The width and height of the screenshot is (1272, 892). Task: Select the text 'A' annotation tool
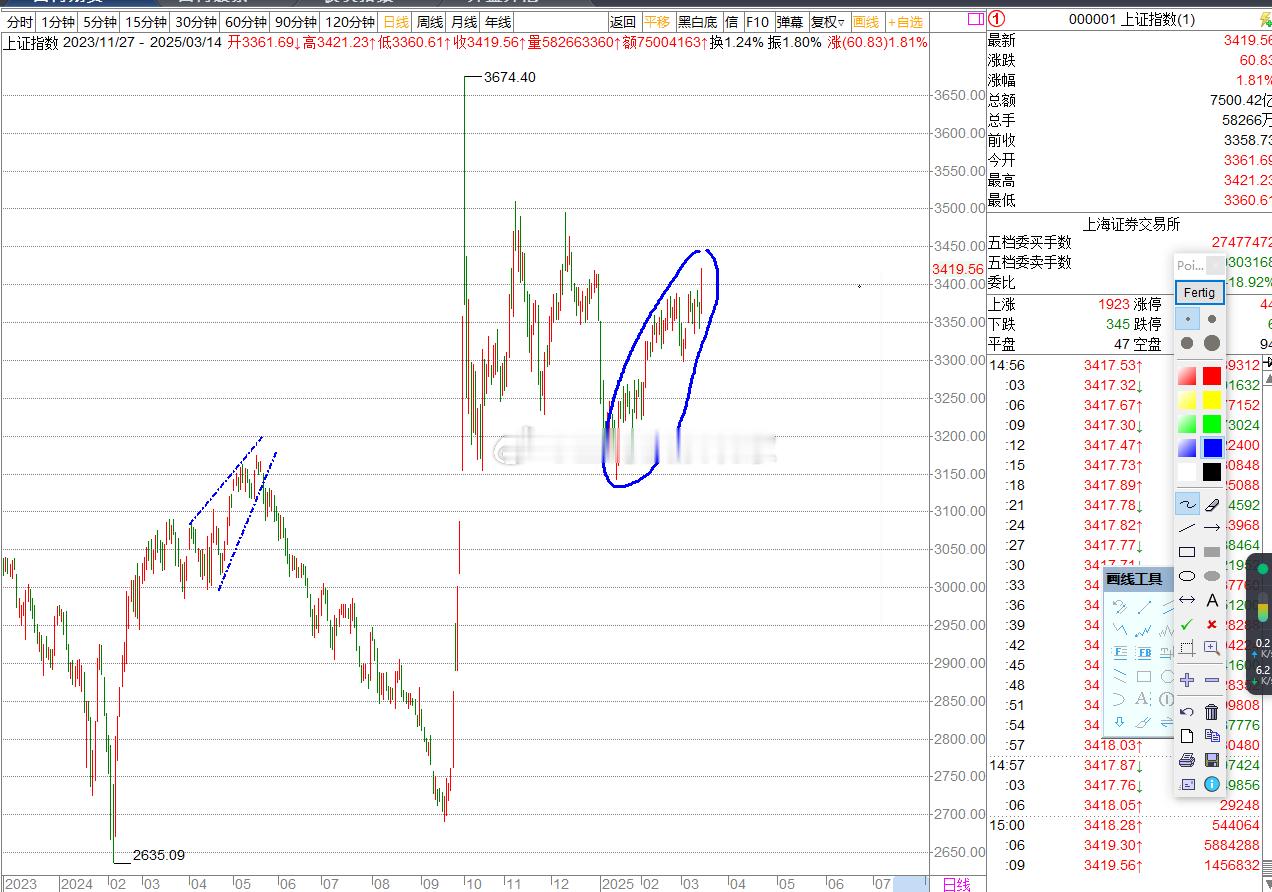click(x=1212, y=600)
